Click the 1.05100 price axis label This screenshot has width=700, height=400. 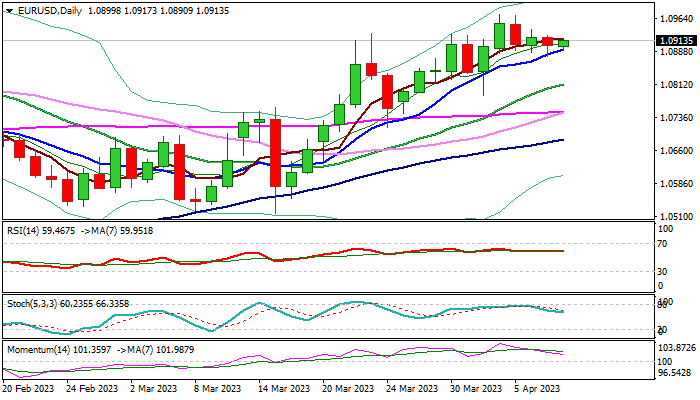tap(676, 216)
